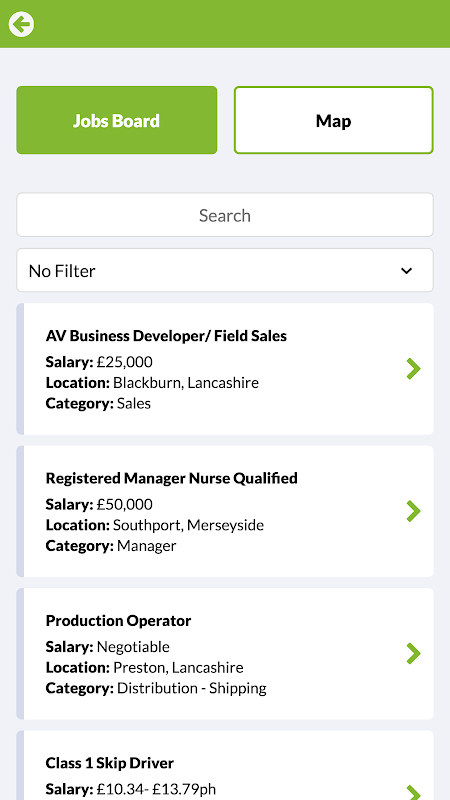This screenshot has width=450, height=800.
Task: Tap the Distribution - Shipping category line
Action: coord(156,688)
